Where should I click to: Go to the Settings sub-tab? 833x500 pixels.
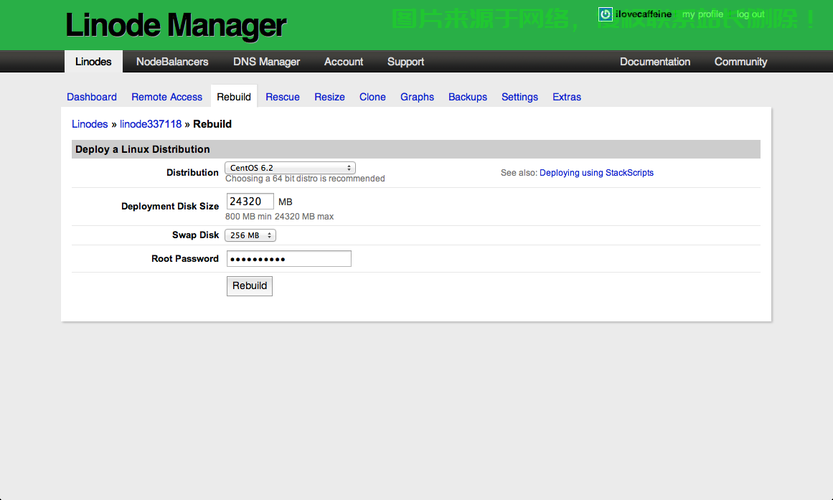[x=520, y=97]
